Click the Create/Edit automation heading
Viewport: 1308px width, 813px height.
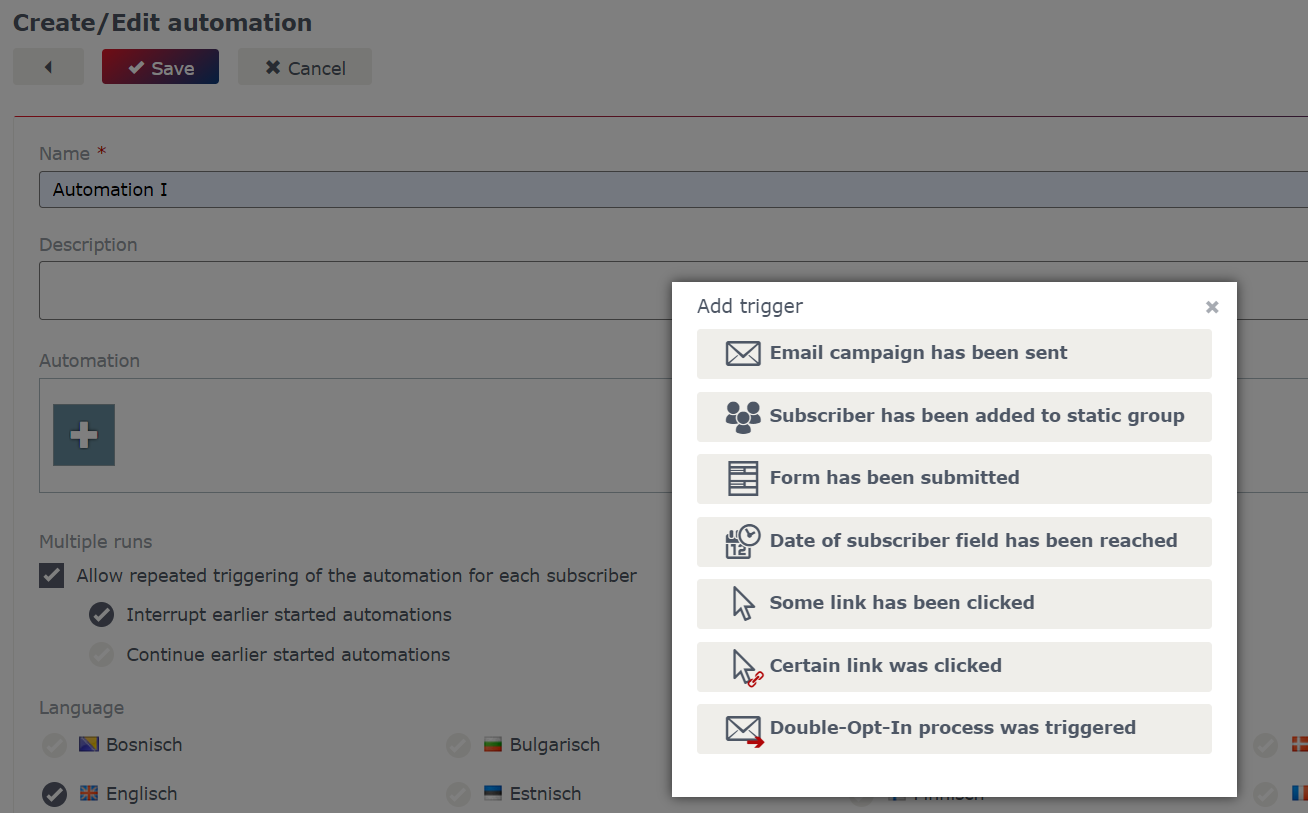162,22
